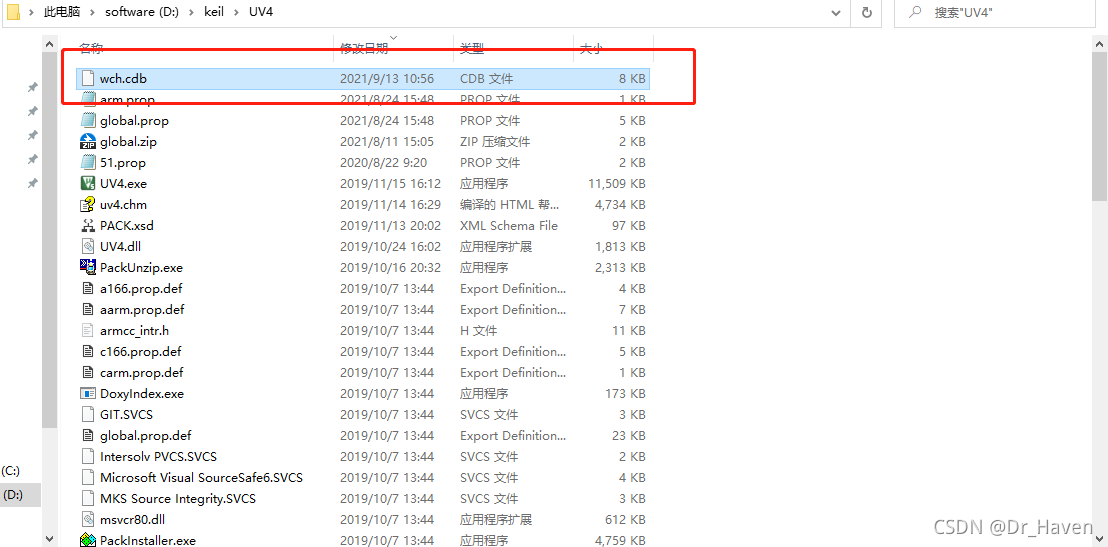Click the PackInstaller.exe icon
Screen dimensions: 1108x547
(88, 541)
